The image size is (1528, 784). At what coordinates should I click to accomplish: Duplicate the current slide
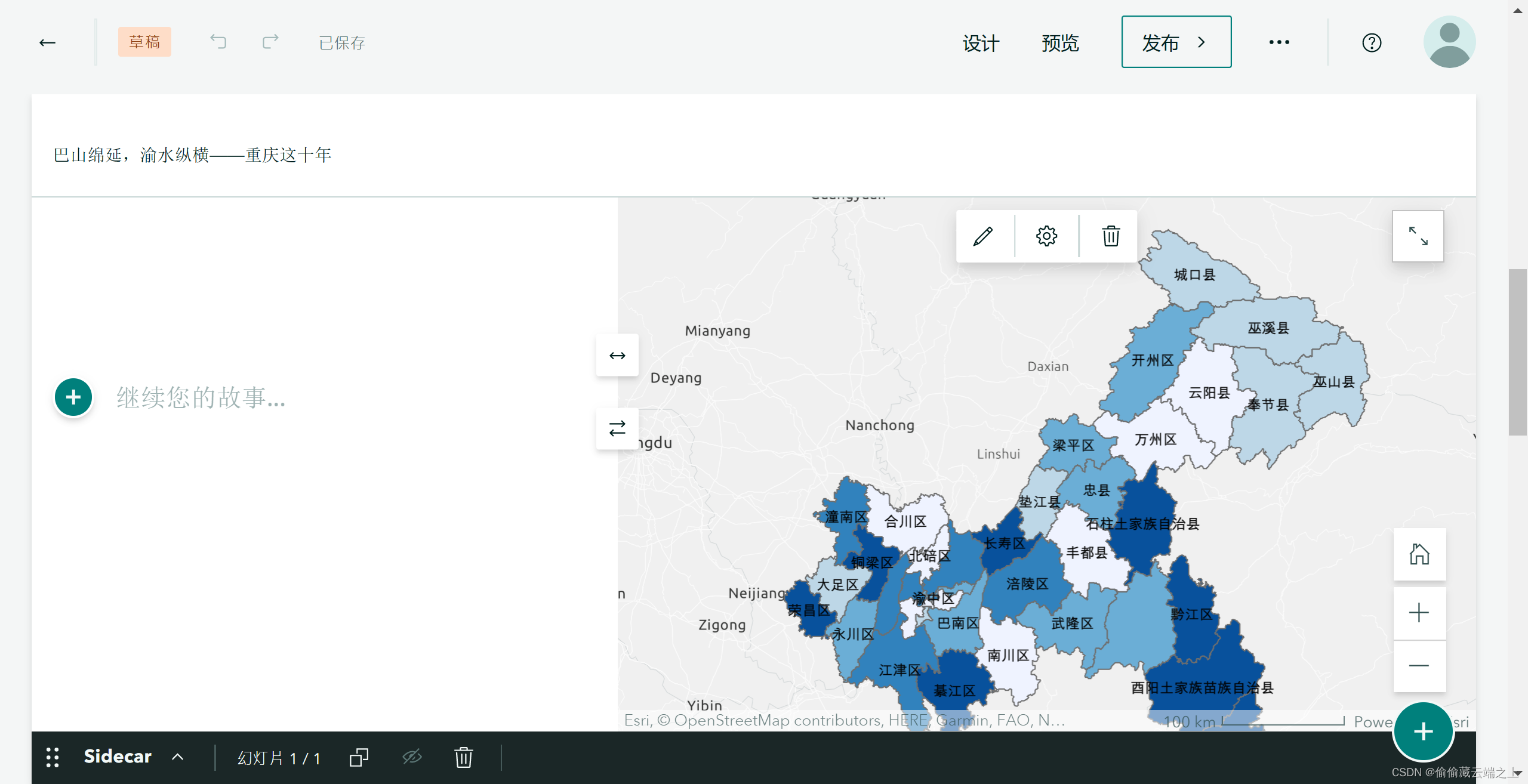358,757
